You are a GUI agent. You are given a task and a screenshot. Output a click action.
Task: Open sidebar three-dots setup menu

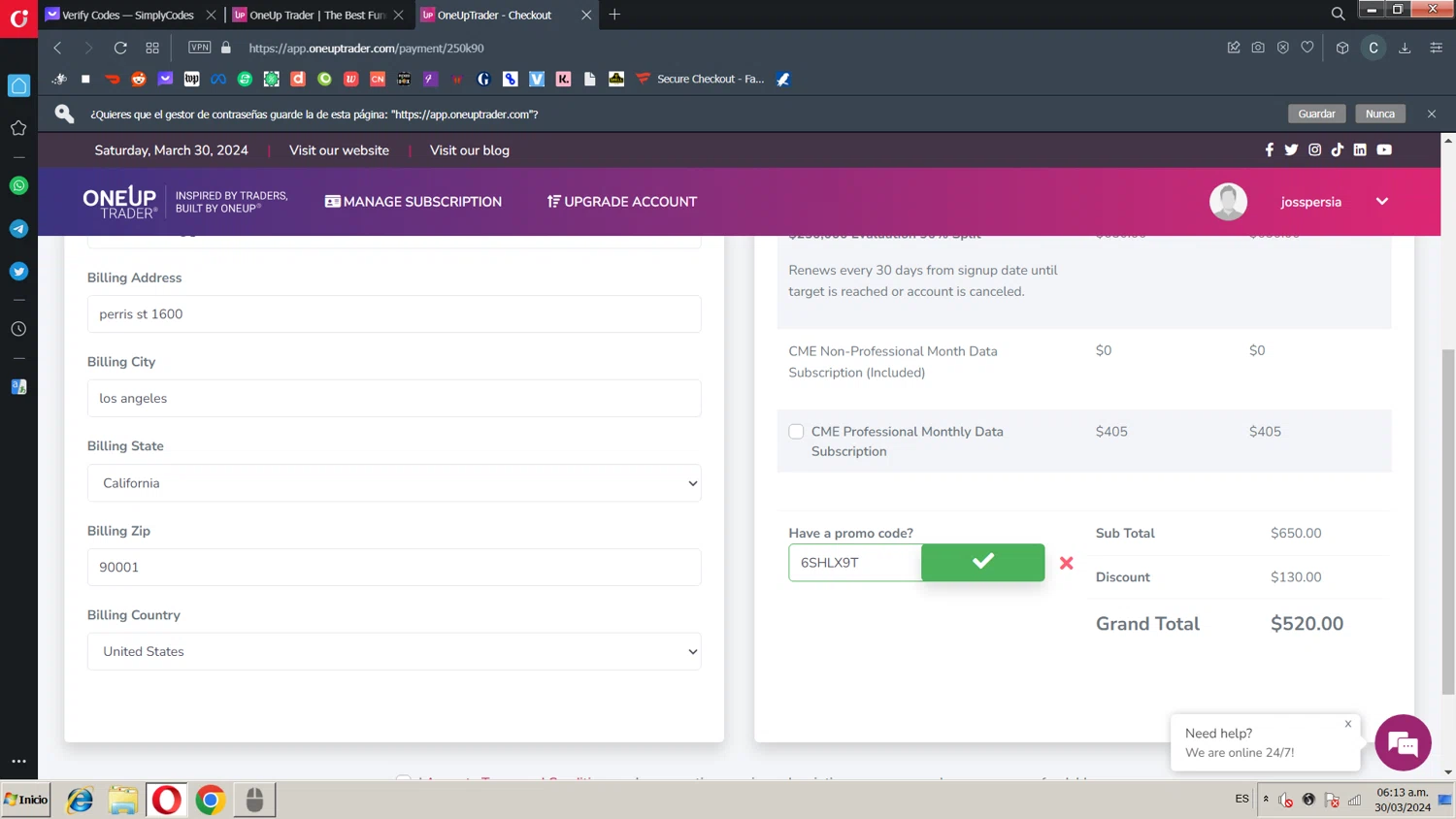pyautogui.click(x=18, y=762)
